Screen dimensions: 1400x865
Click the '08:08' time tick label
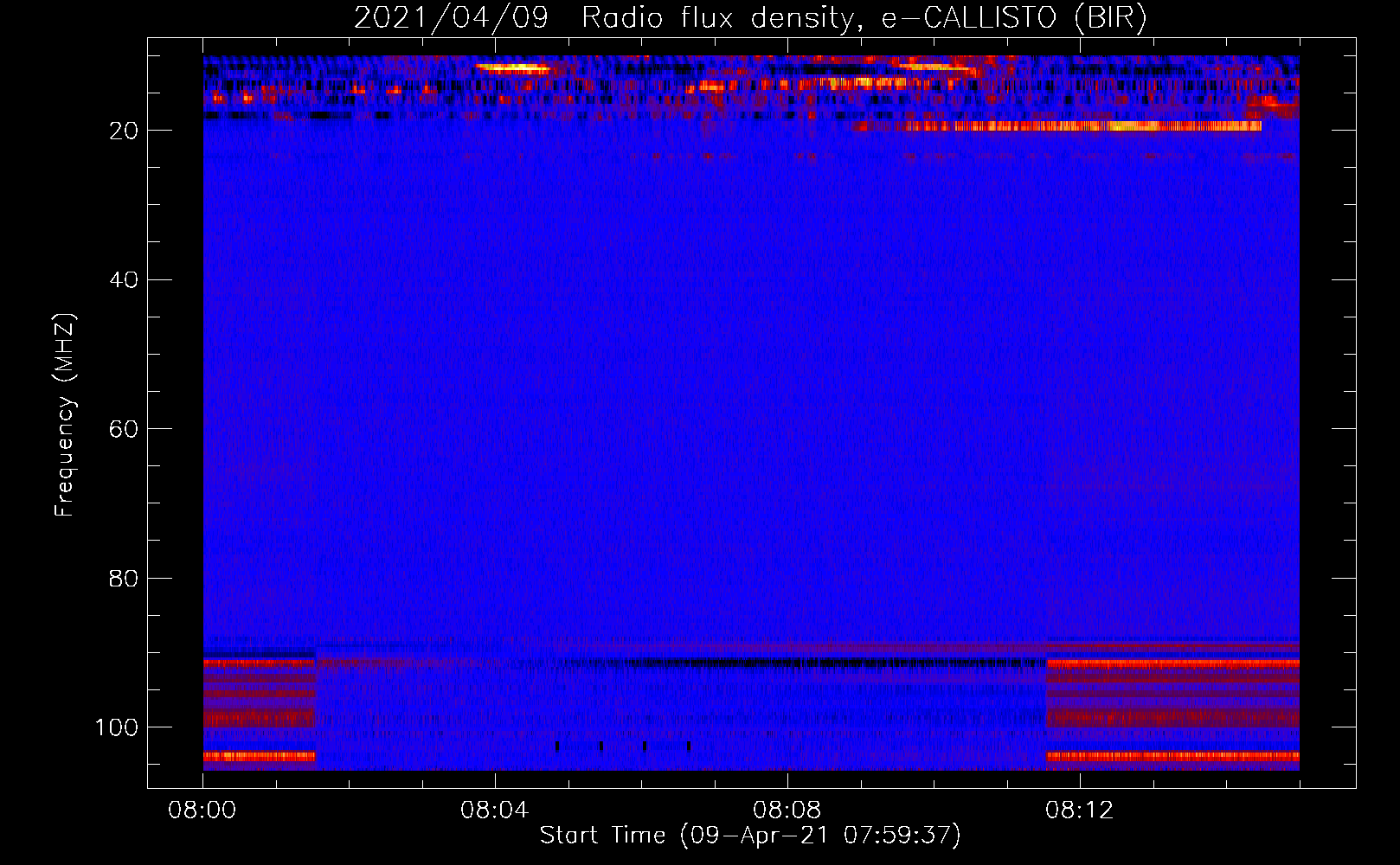point(787,811)
